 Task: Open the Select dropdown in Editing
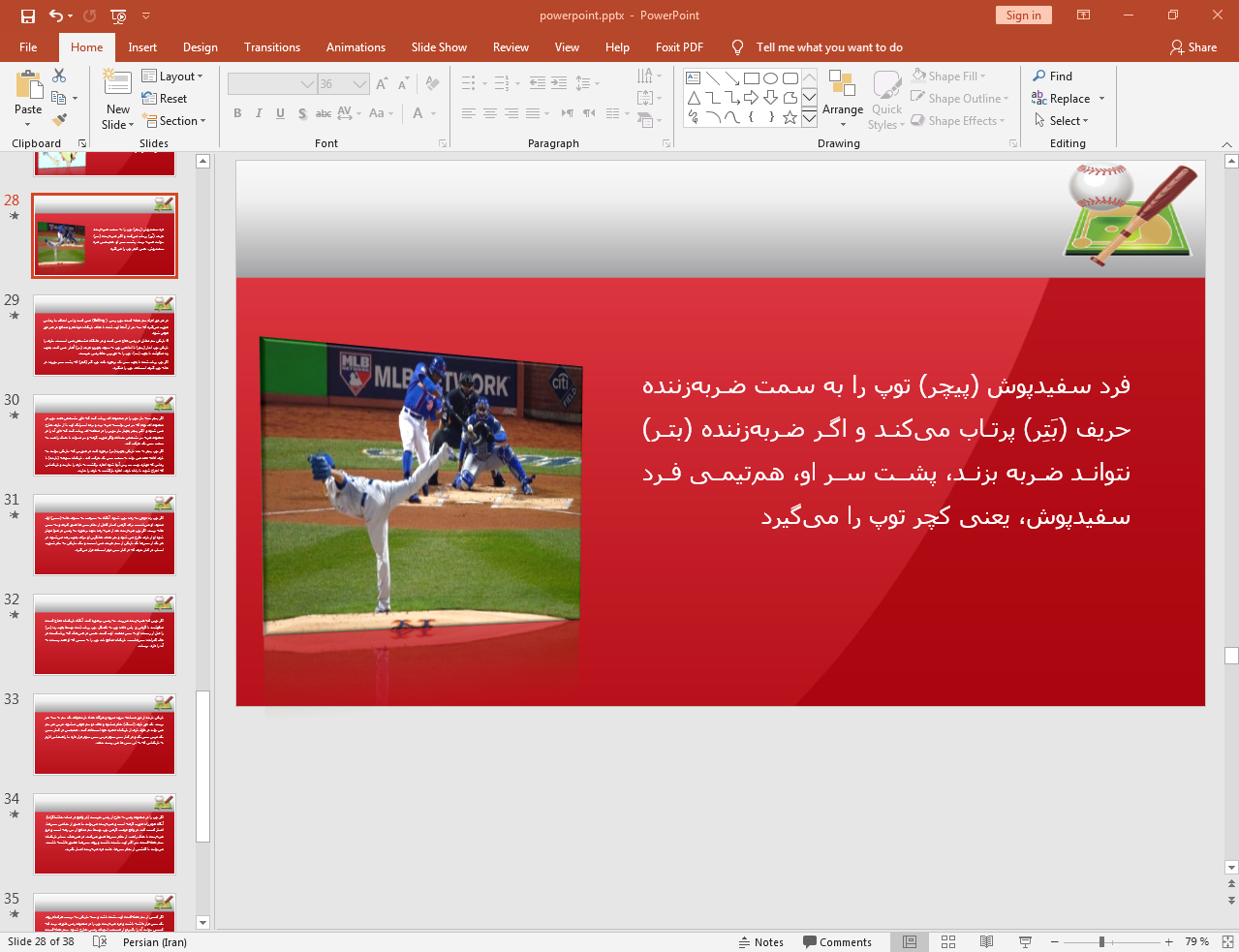1061,120
